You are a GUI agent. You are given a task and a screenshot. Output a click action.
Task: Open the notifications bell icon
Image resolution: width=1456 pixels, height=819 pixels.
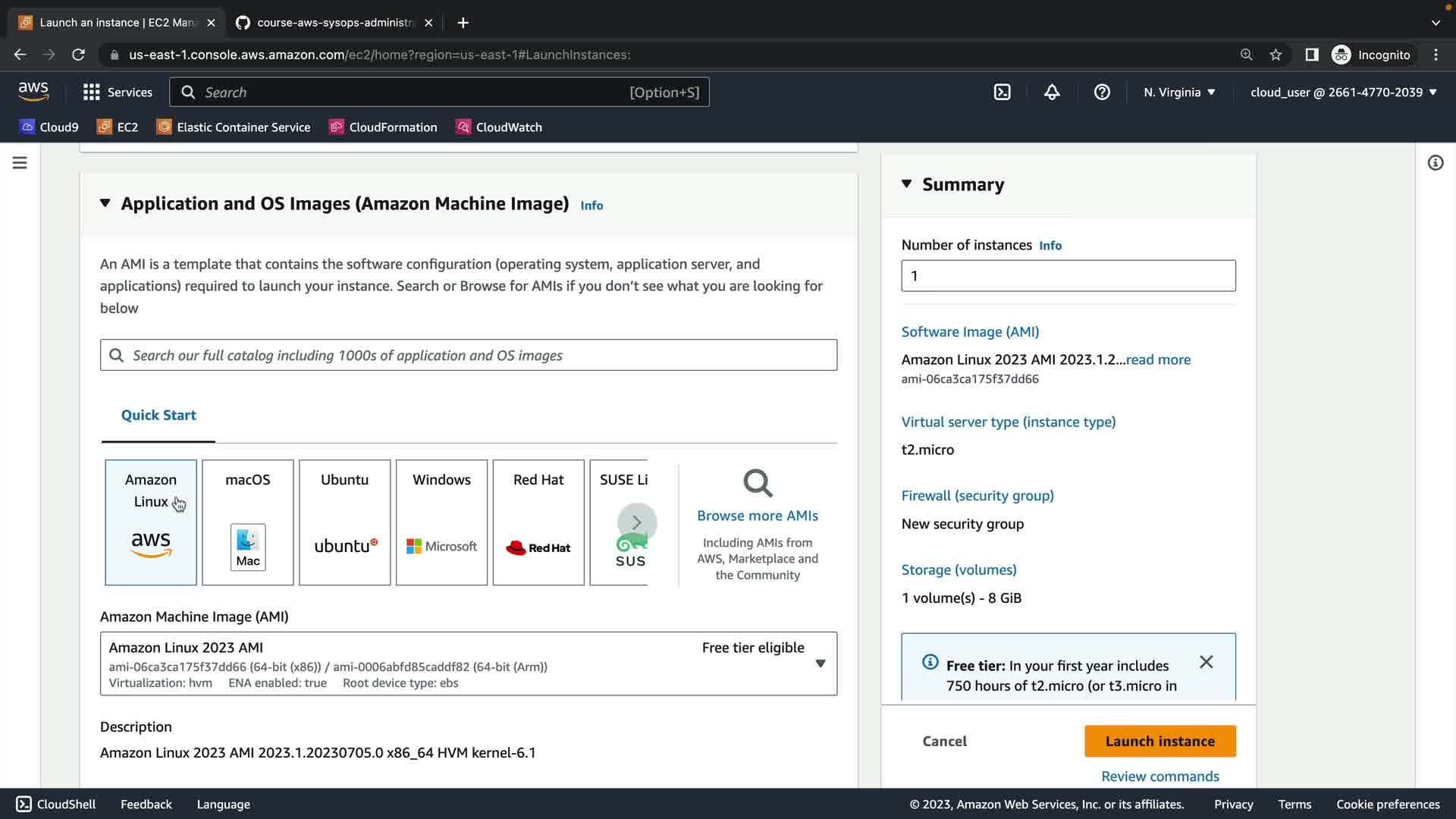1052,93
